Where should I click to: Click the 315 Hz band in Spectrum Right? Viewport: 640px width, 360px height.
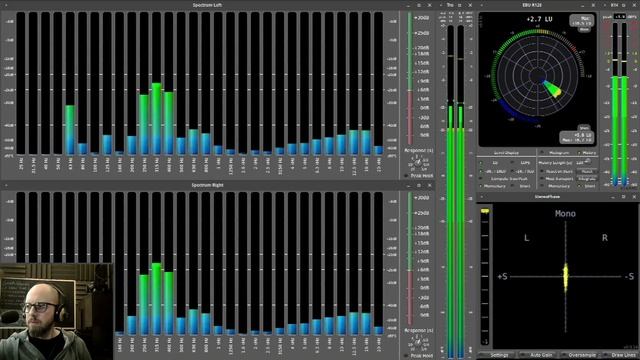[x=156, y=264]
